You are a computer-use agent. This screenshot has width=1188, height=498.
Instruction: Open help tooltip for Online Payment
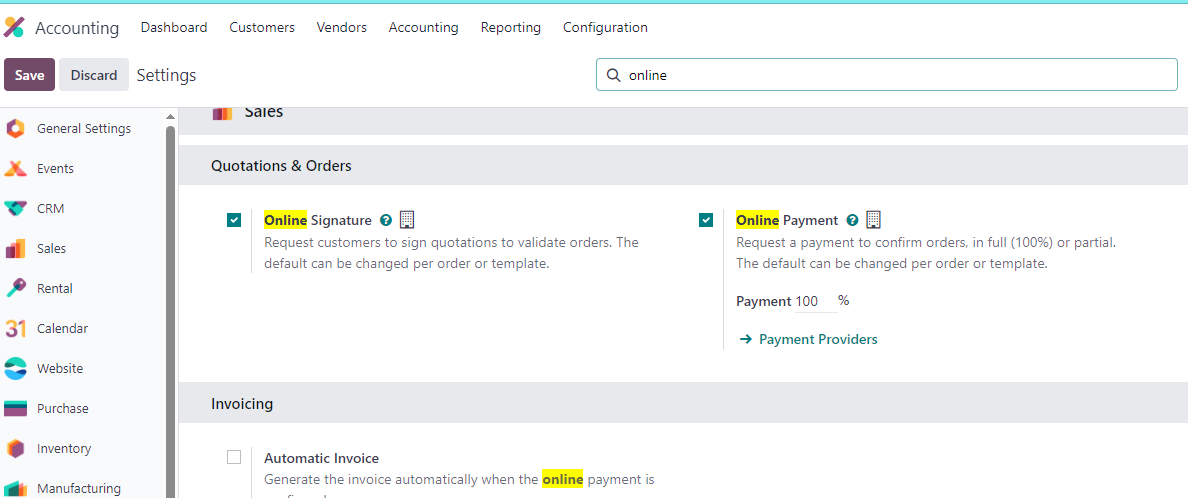click(852, 221)
